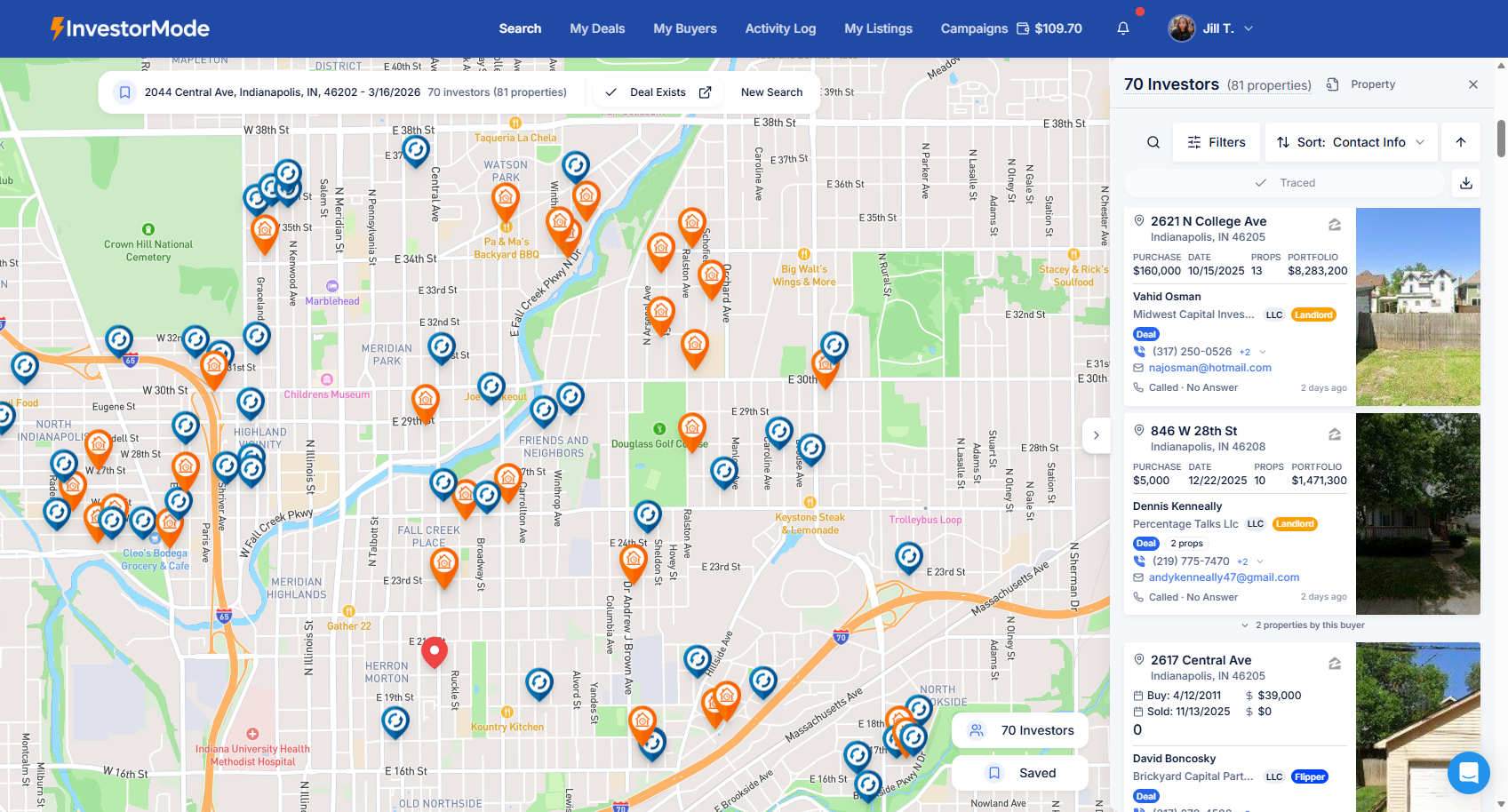The height and width of the screenshot is (812, 1508).
Task: Search investors using the magnifier icon
Action: [1153, 141]
